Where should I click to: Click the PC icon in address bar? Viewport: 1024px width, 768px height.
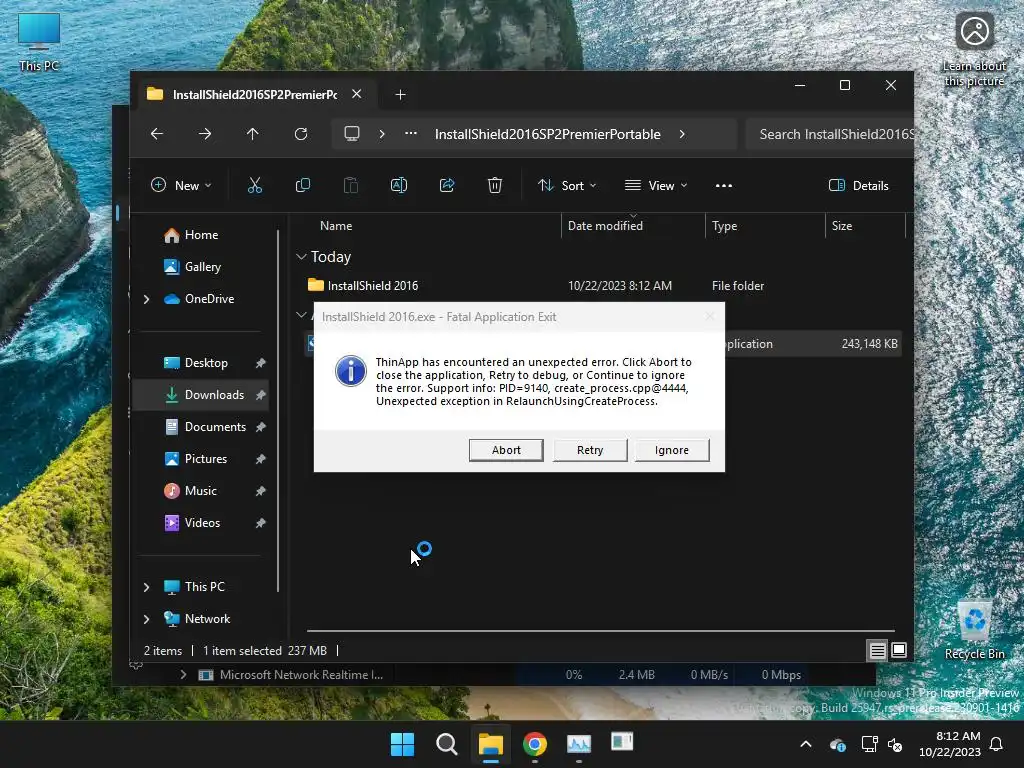tap(352, 134)
